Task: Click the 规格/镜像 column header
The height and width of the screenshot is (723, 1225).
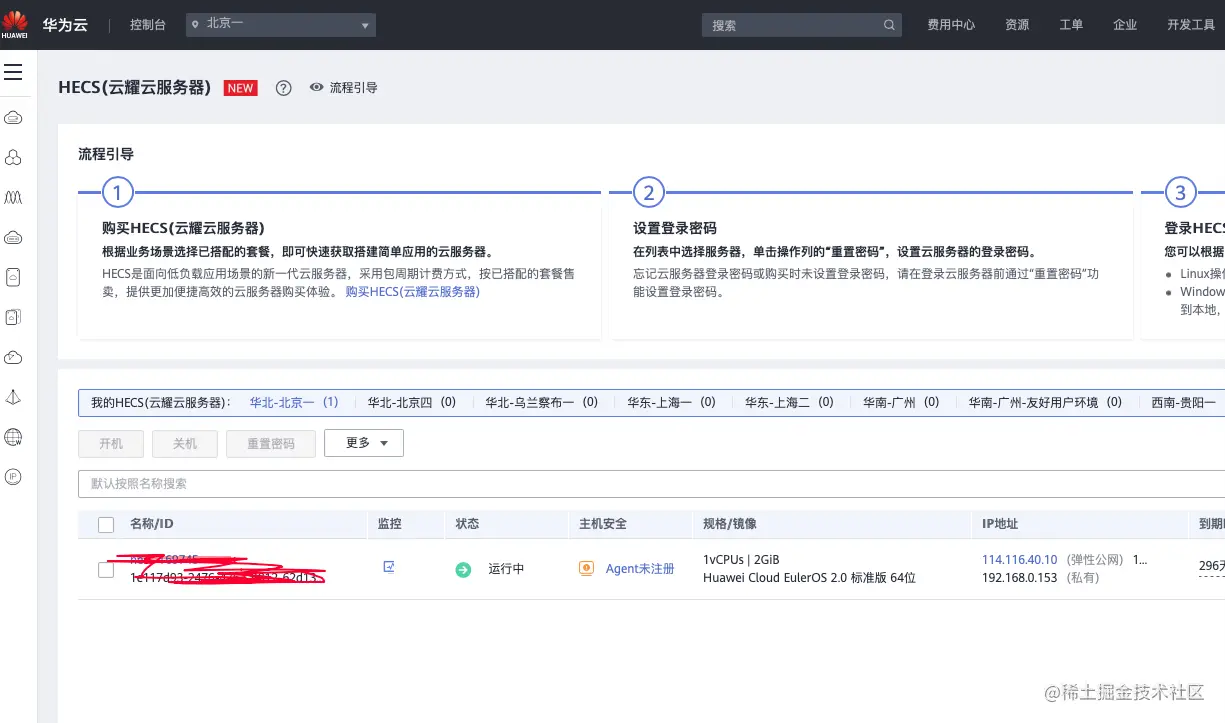Action: [730, 524]
